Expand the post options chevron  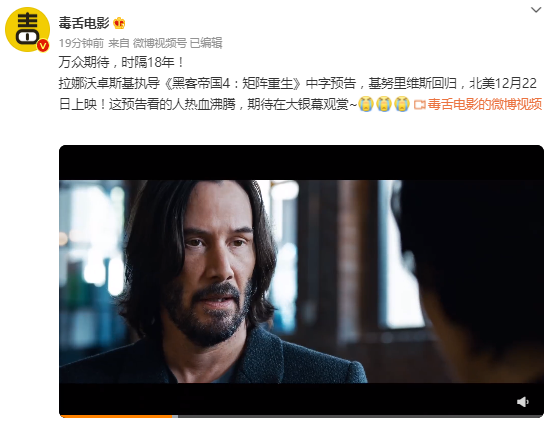(x=536, y=10)
